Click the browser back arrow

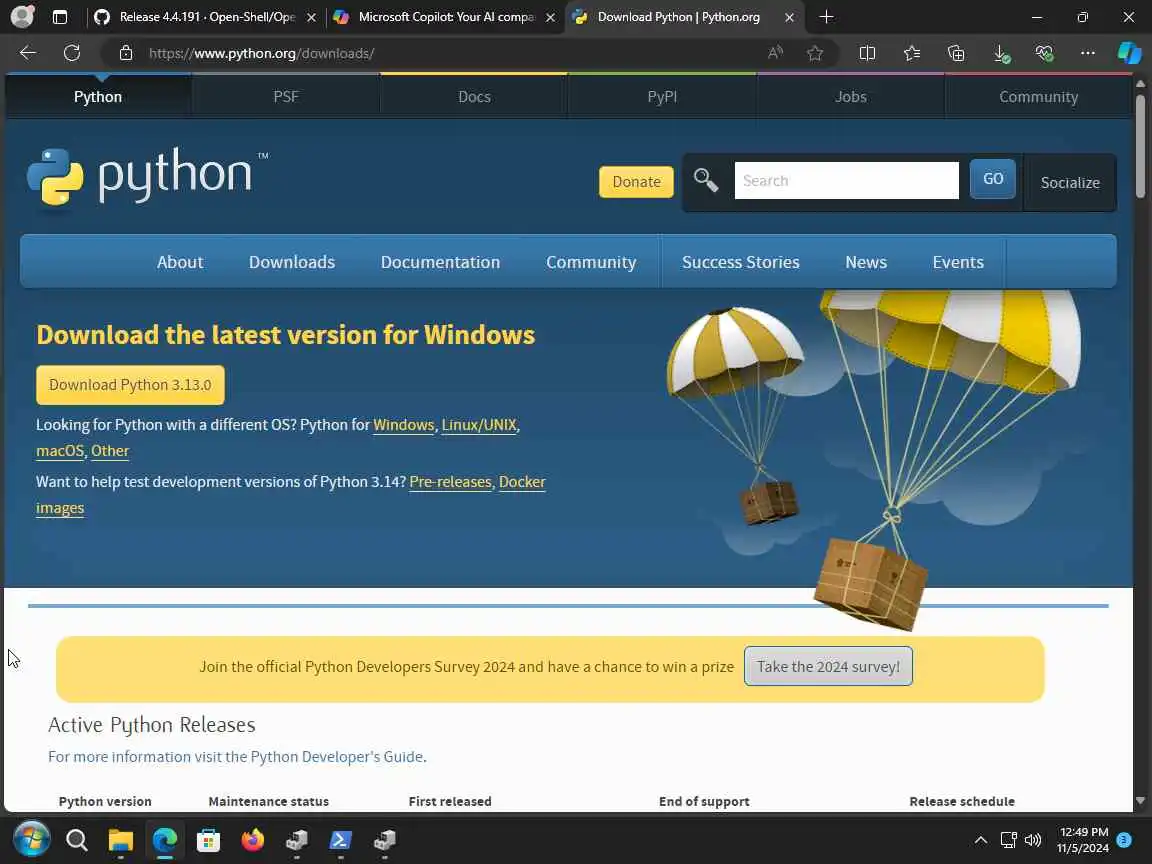pyautogui.click(x=28, y=53)
